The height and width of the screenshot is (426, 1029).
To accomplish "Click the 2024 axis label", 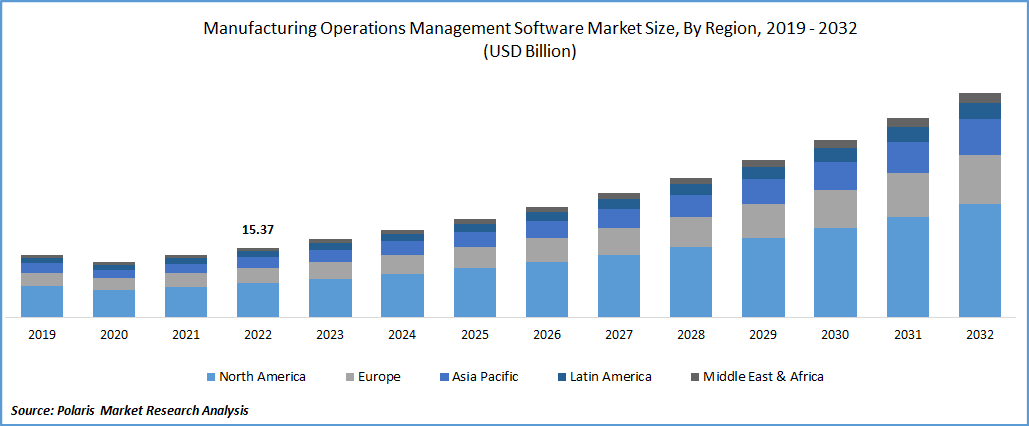I will coord(402,334).
